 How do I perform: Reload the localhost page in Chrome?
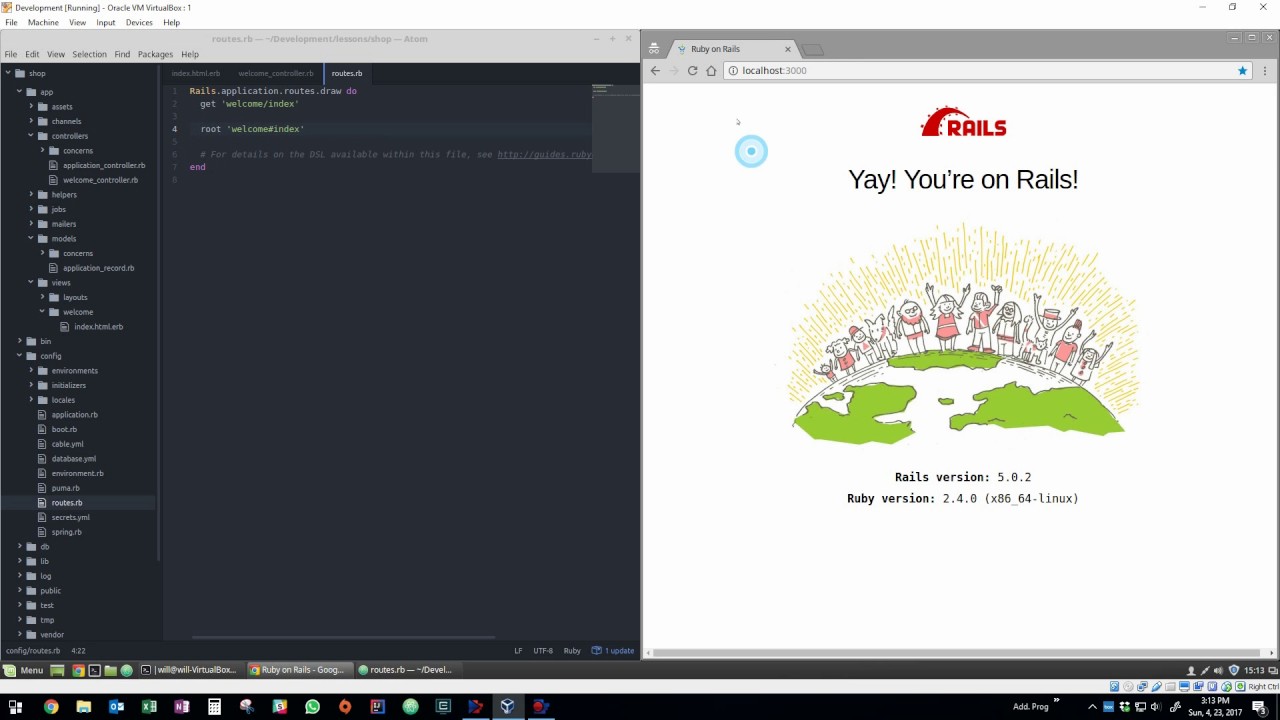(692, 71)
